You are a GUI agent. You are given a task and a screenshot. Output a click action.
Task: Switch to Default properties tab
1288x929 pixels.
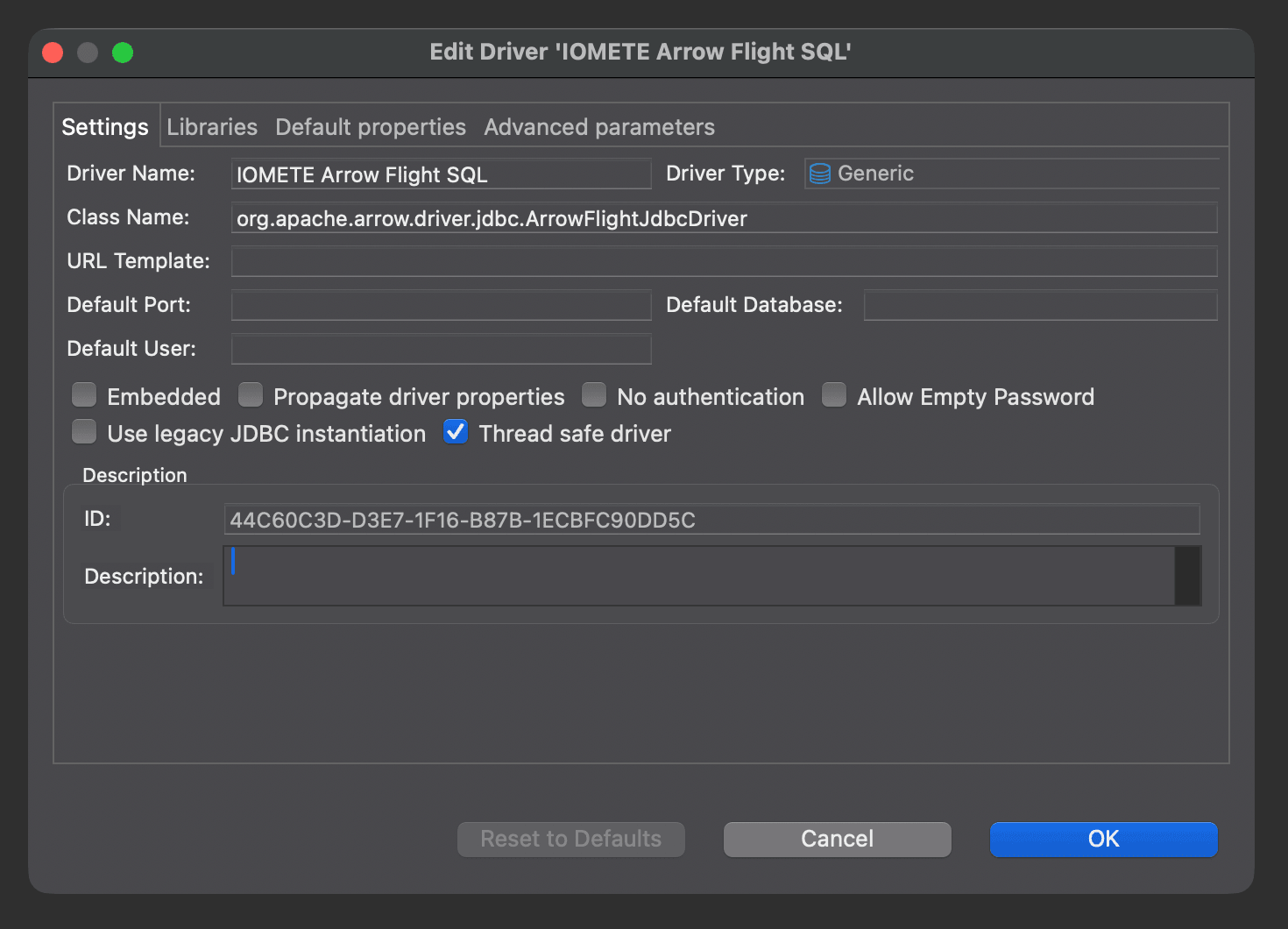click(371, 127)
